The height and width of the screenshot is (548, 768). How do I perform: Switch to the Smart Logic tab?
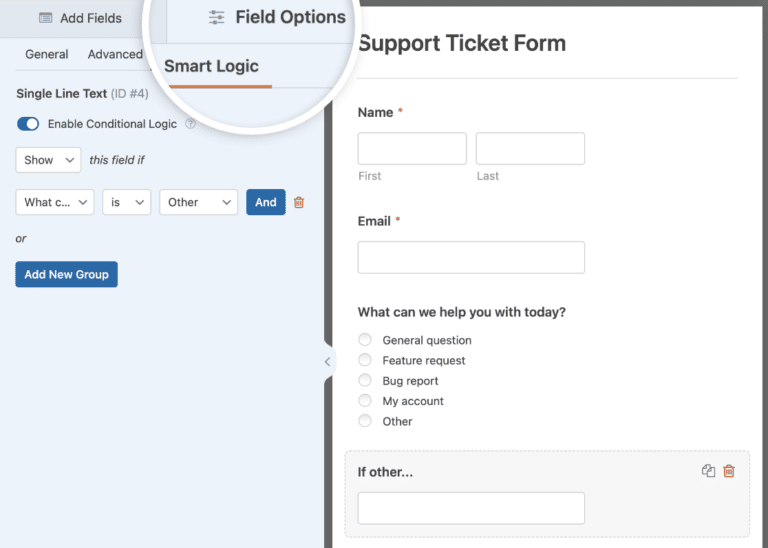point(211,66)
